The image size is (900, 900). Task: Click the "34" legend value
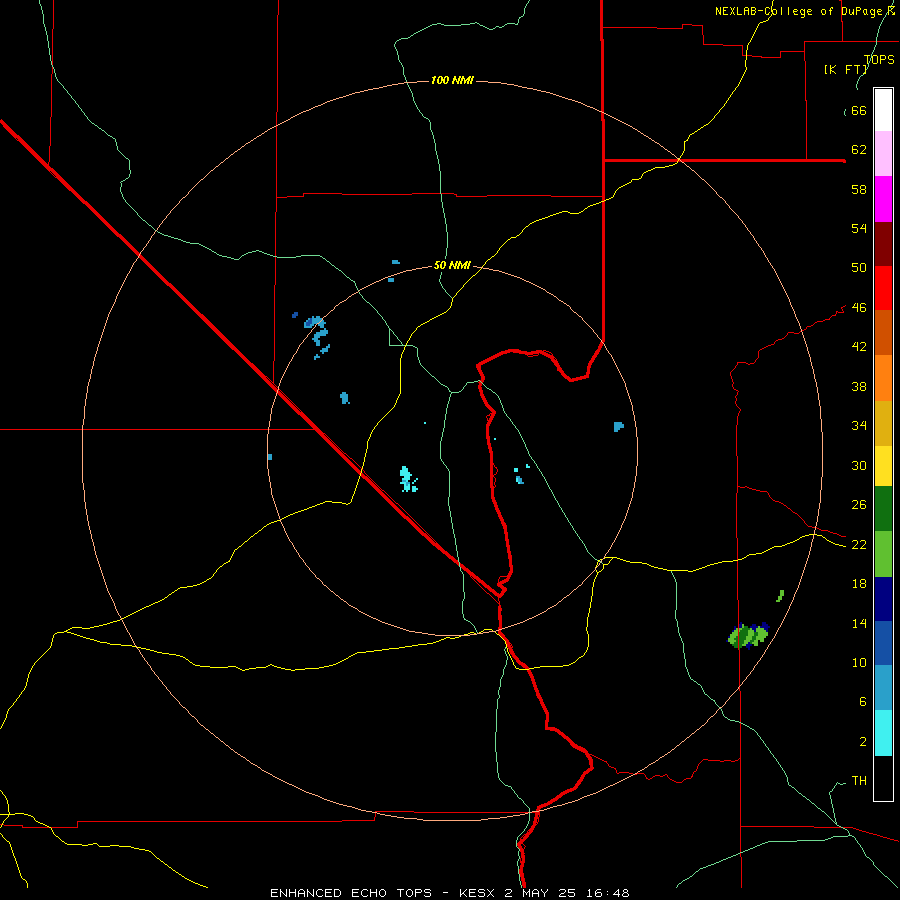(859, 426)
